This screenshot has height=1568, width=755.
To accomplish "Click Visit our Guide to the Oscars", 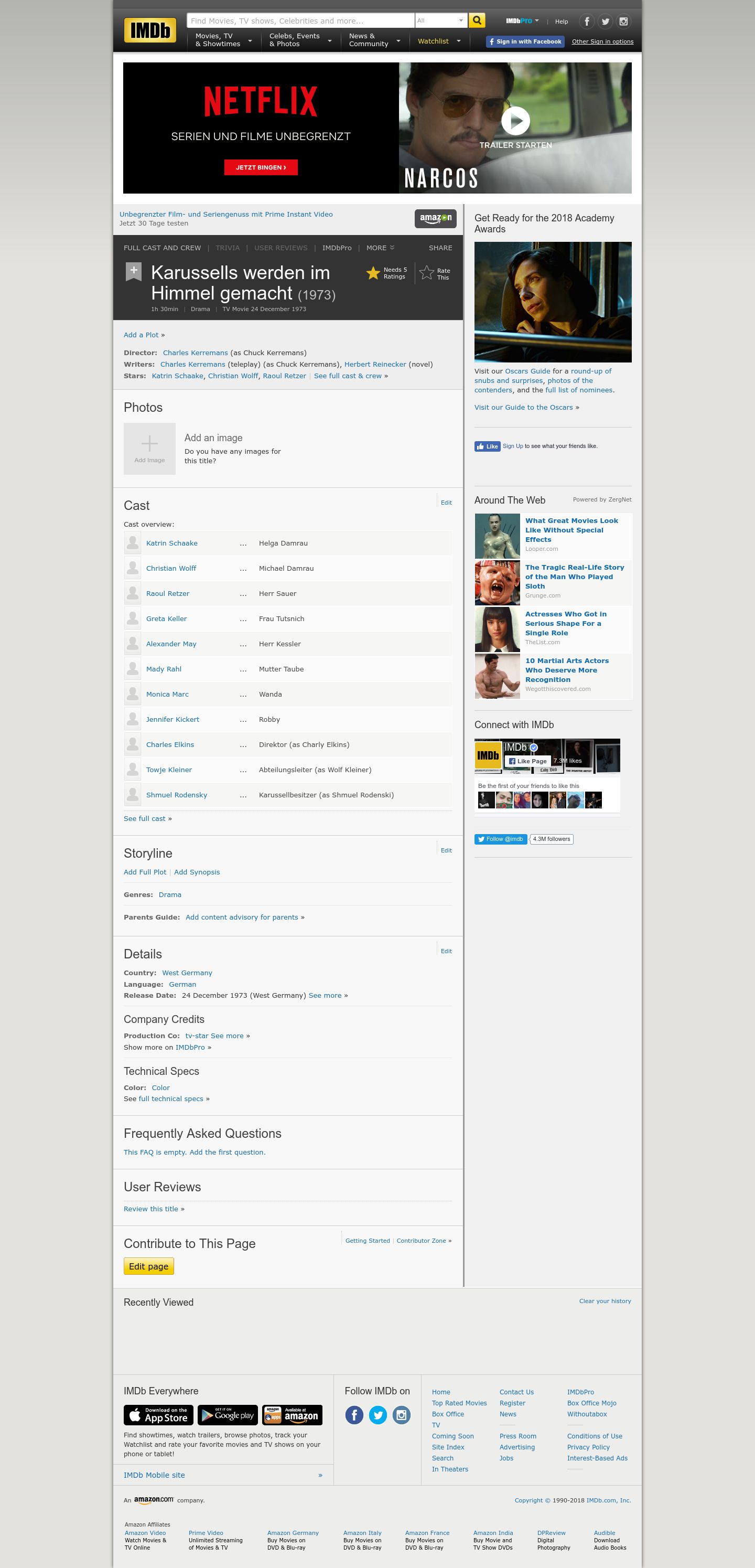I will [x=524, y=407].
